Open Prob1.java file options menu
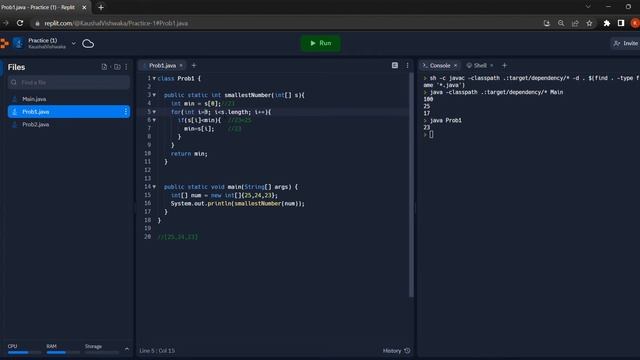 click(126, 111)
